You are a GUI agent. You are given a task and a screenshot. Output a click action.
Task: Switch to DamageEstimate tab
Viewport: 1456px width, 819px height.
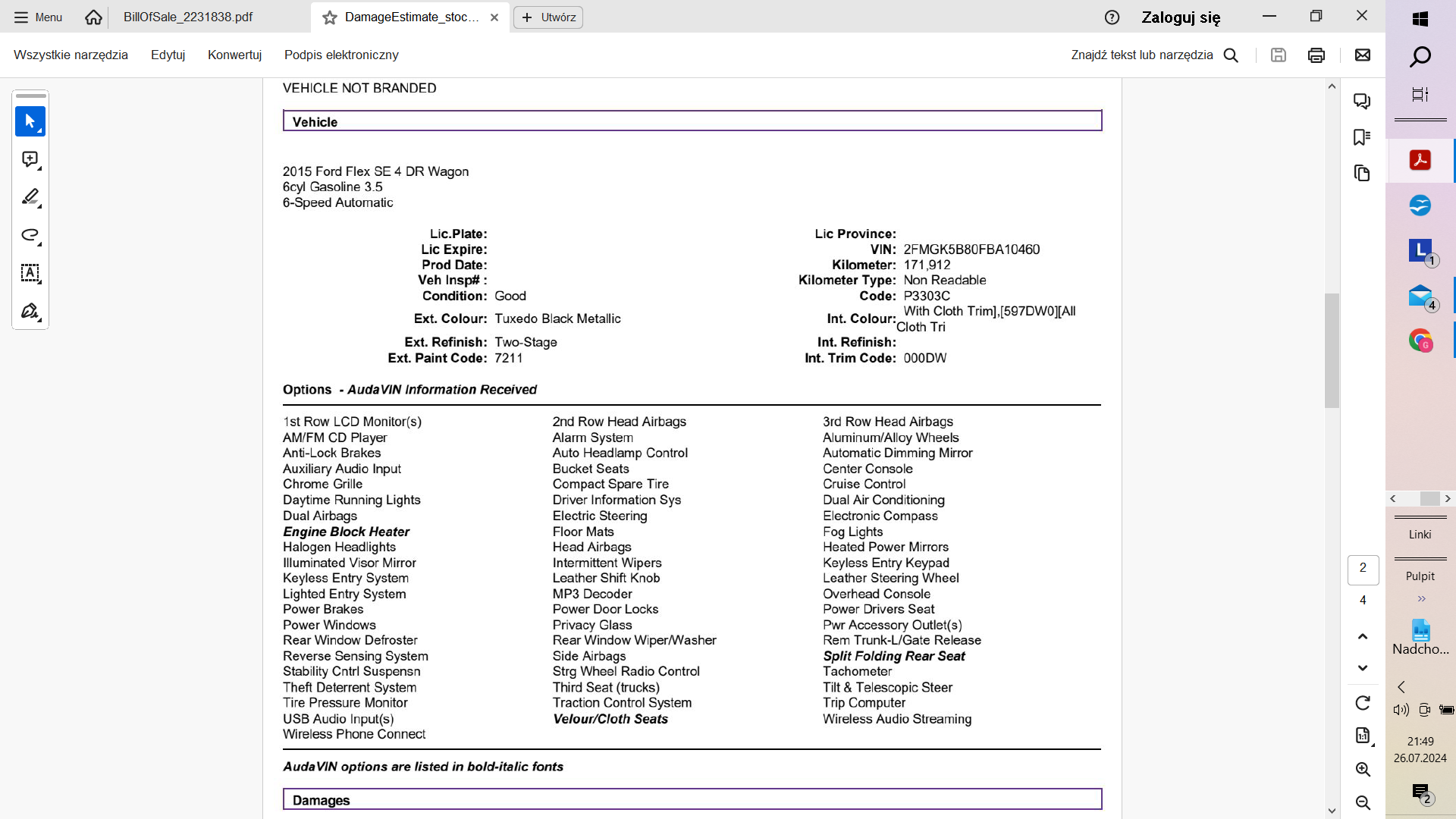pyautogui.click(x=412, y=17)
